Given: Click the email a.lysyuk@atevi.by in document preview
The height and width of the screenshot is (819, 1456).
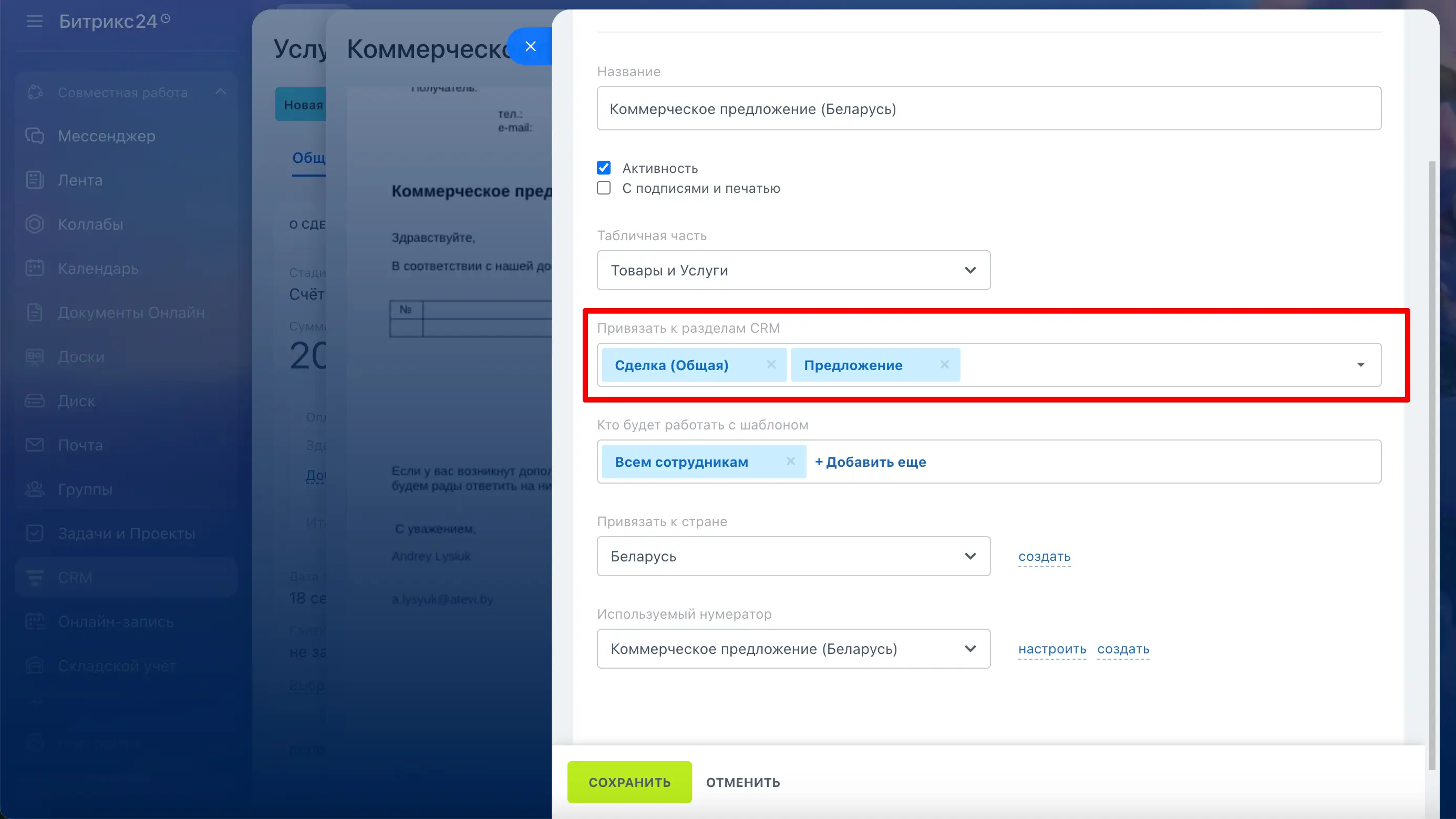Looking at the screenshot, I should click(442, 600).
